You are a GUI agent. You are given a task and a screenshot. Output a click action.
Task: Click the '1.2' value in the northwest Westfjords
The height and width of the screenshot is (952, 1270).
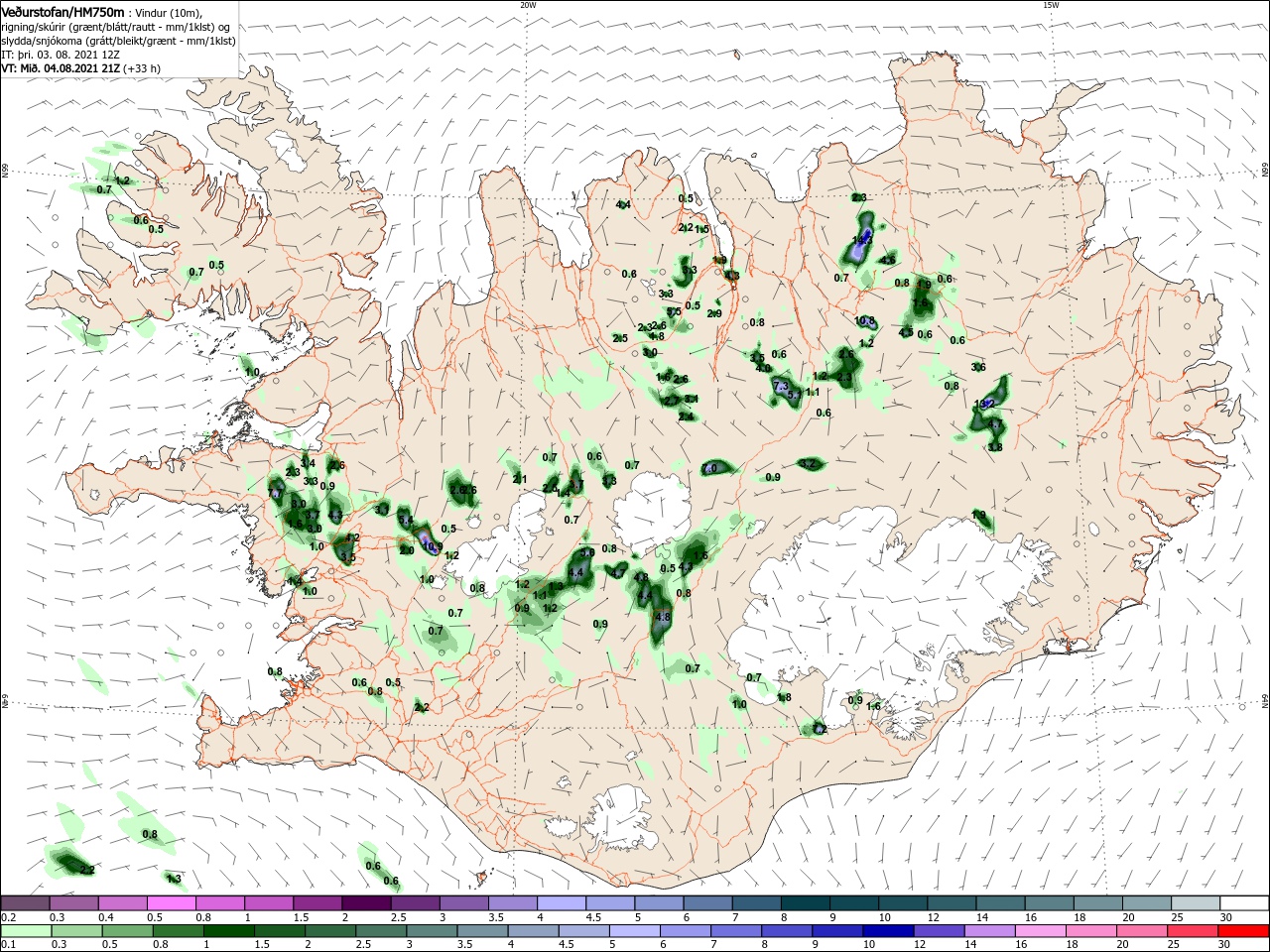click(123, 180)
